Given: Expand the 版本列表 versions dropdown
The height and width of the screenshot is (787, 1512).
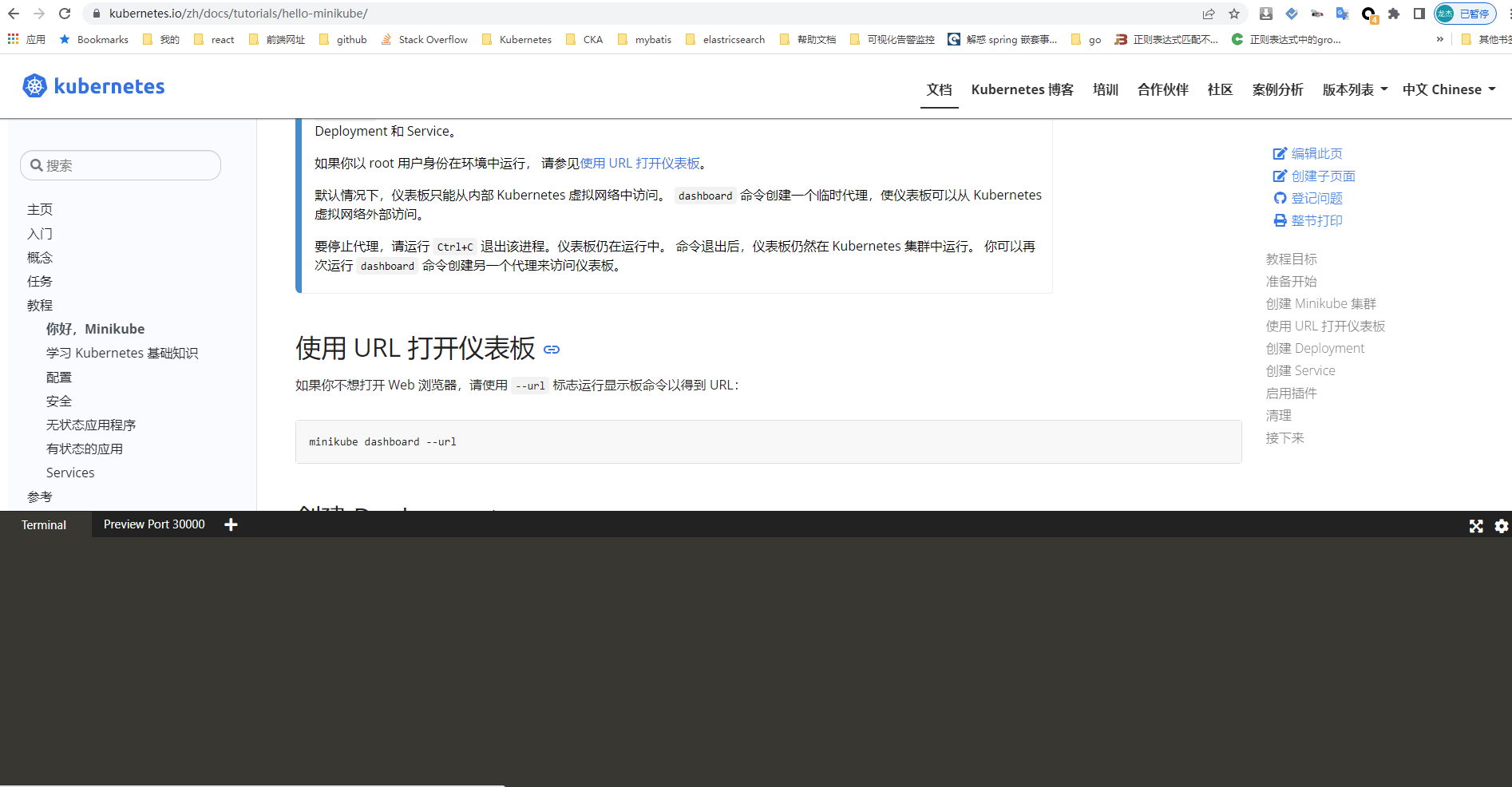Looking at the screenshot, I should pyautogui.click(x=1355, y=89).
